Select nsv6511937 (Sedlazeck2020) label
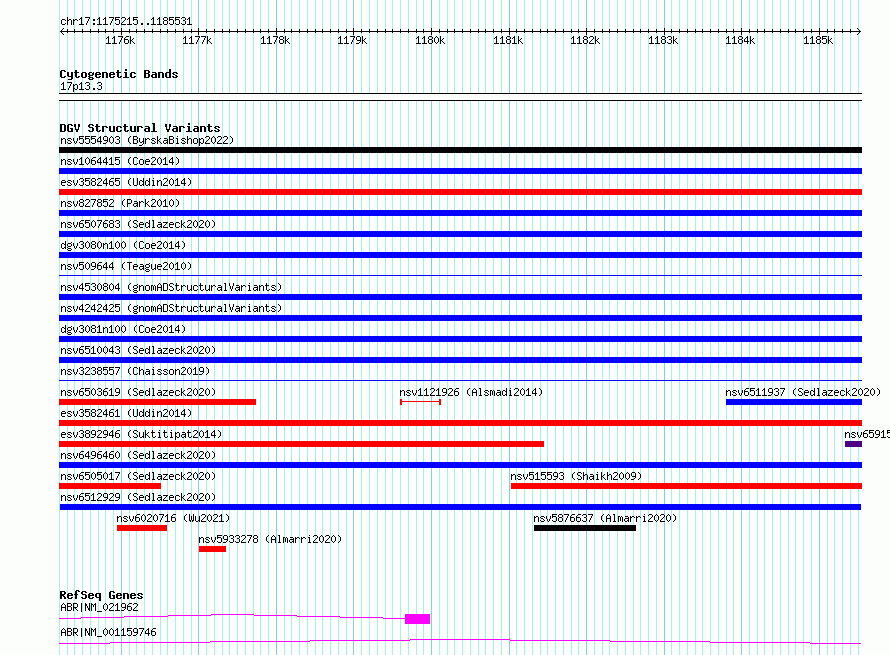The image size is (890, 655). coord(803,392)
